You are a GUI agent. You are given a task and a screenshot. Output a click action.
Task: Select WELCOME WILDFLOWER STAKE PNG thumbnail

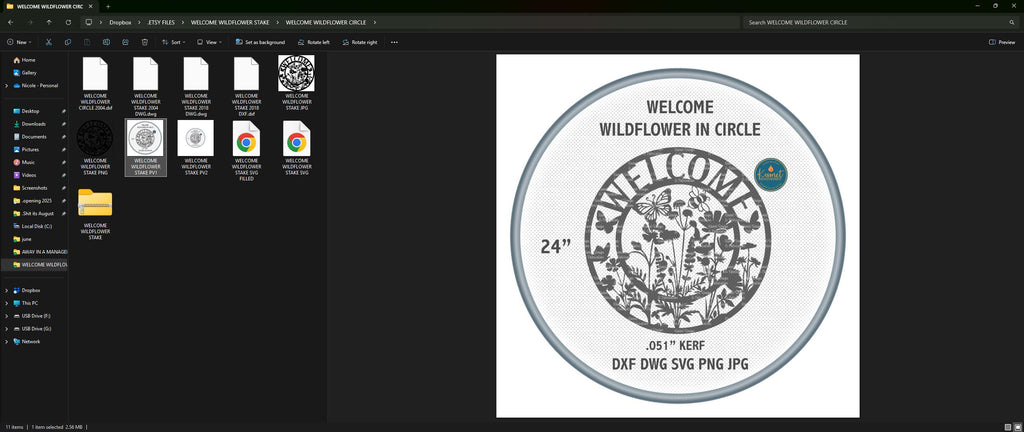(95, 148)
